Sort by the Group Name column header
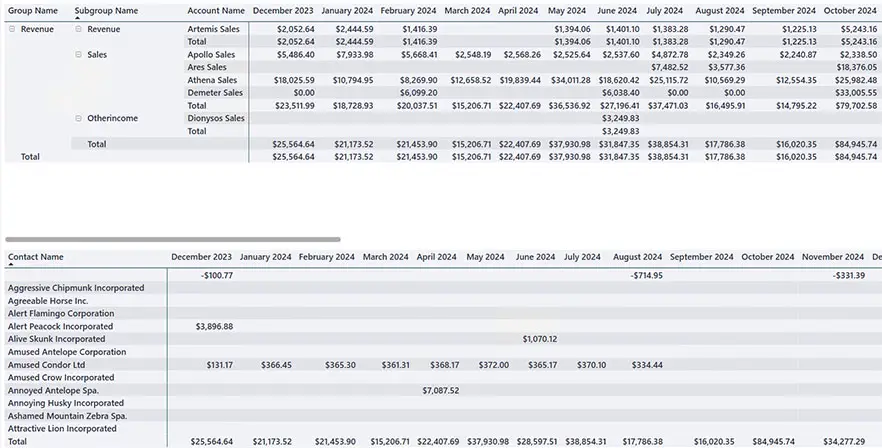Image resolution: width=882 pixels, height=448 pixels. click(x=32, y=11)
